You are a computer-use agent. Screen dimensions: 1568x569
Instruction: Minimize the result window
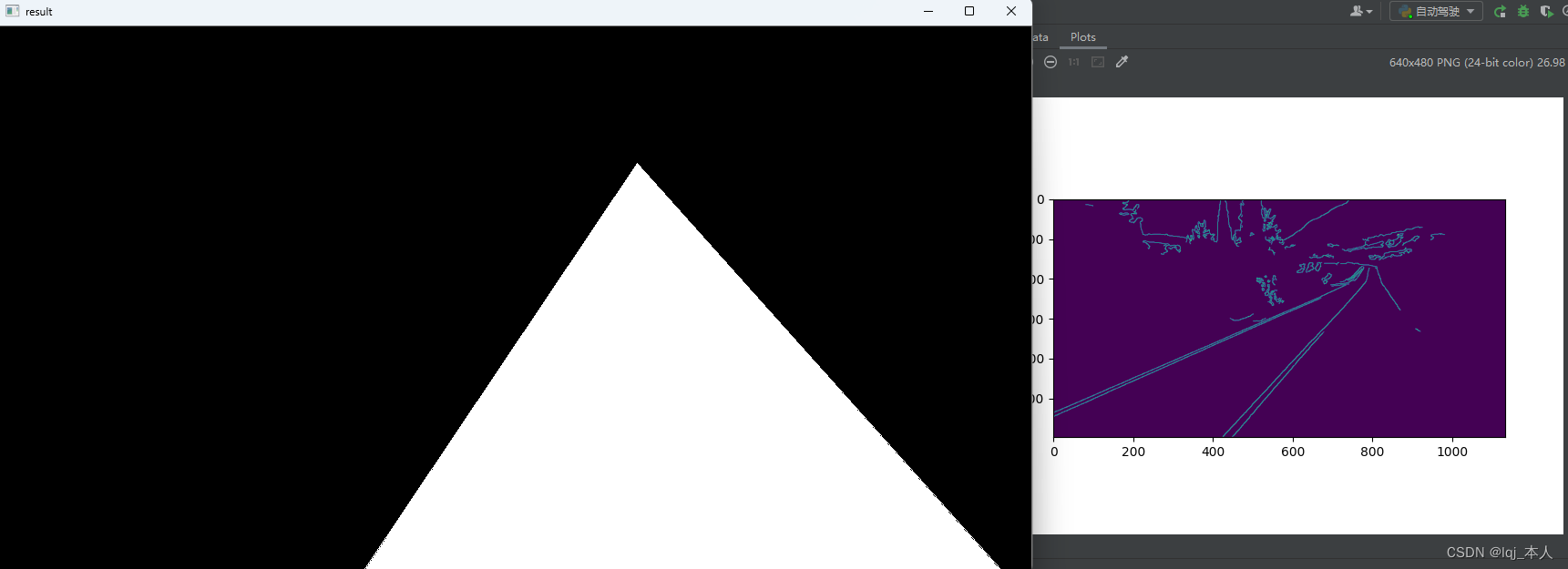tap(928, 11)
